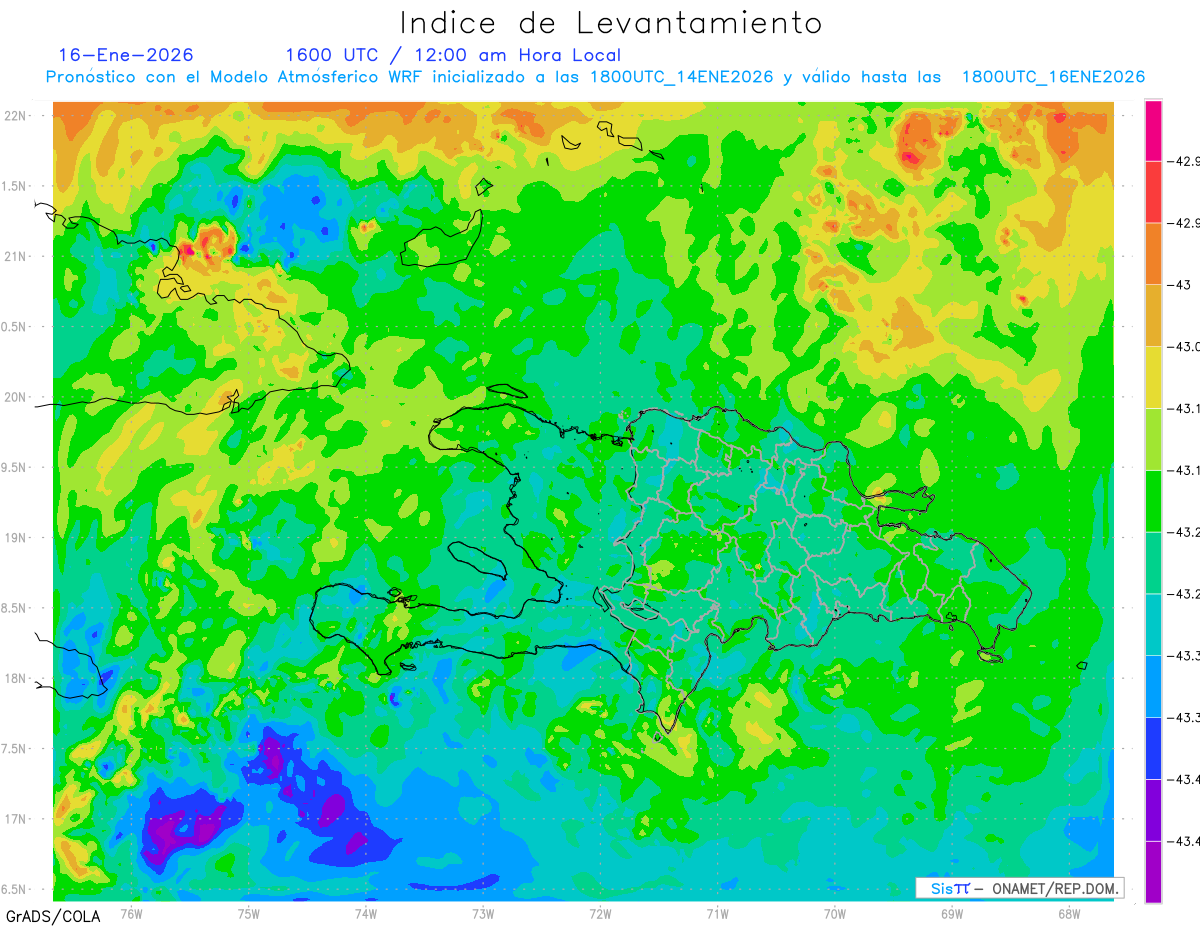The image size is (1200, 927).
Task: Click the "74W" longitude axis label
Action: pyautogui.click(x=366, y=913)
